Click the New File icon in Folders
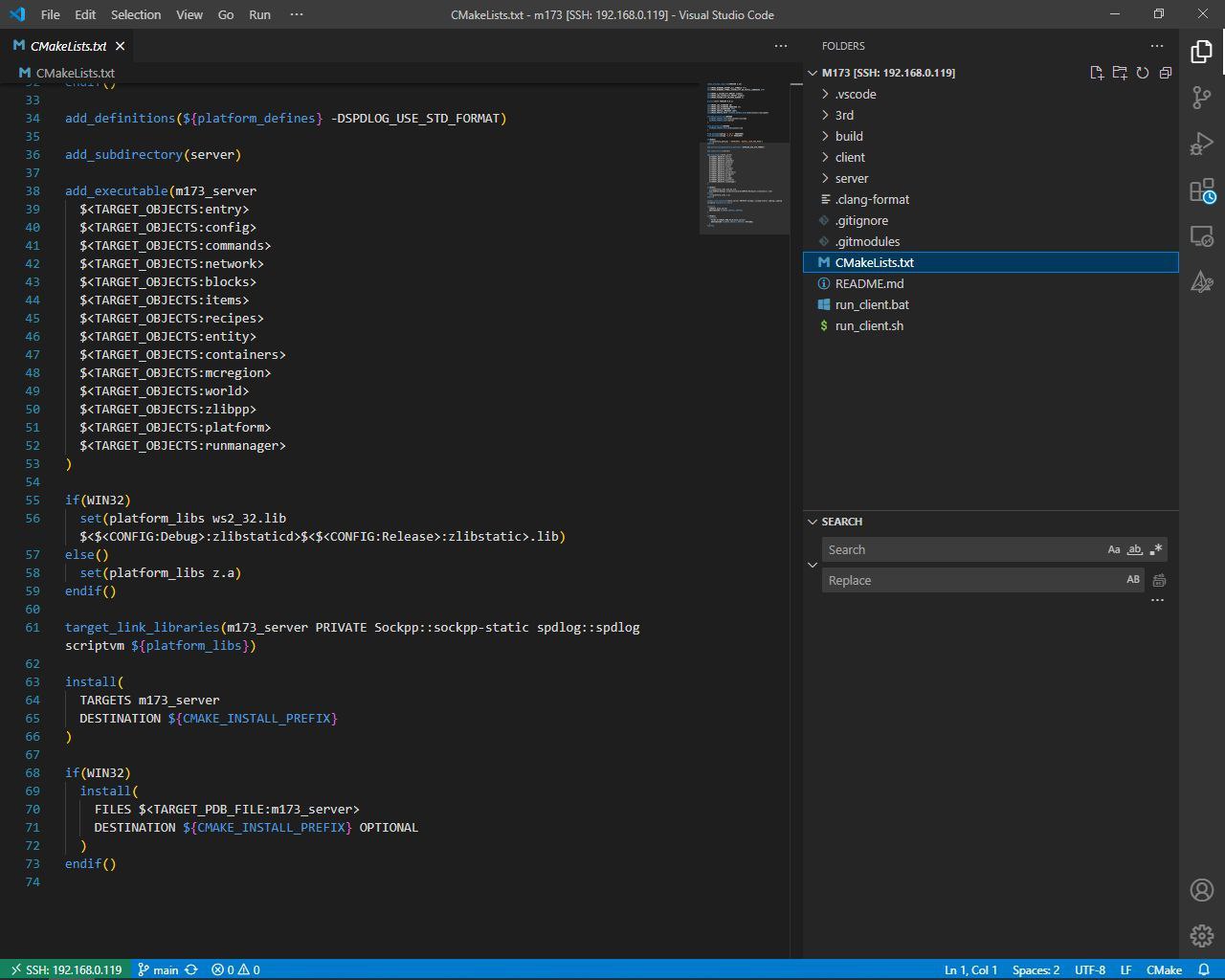Screen dimensions: 1225x980 click(1097, 73)
